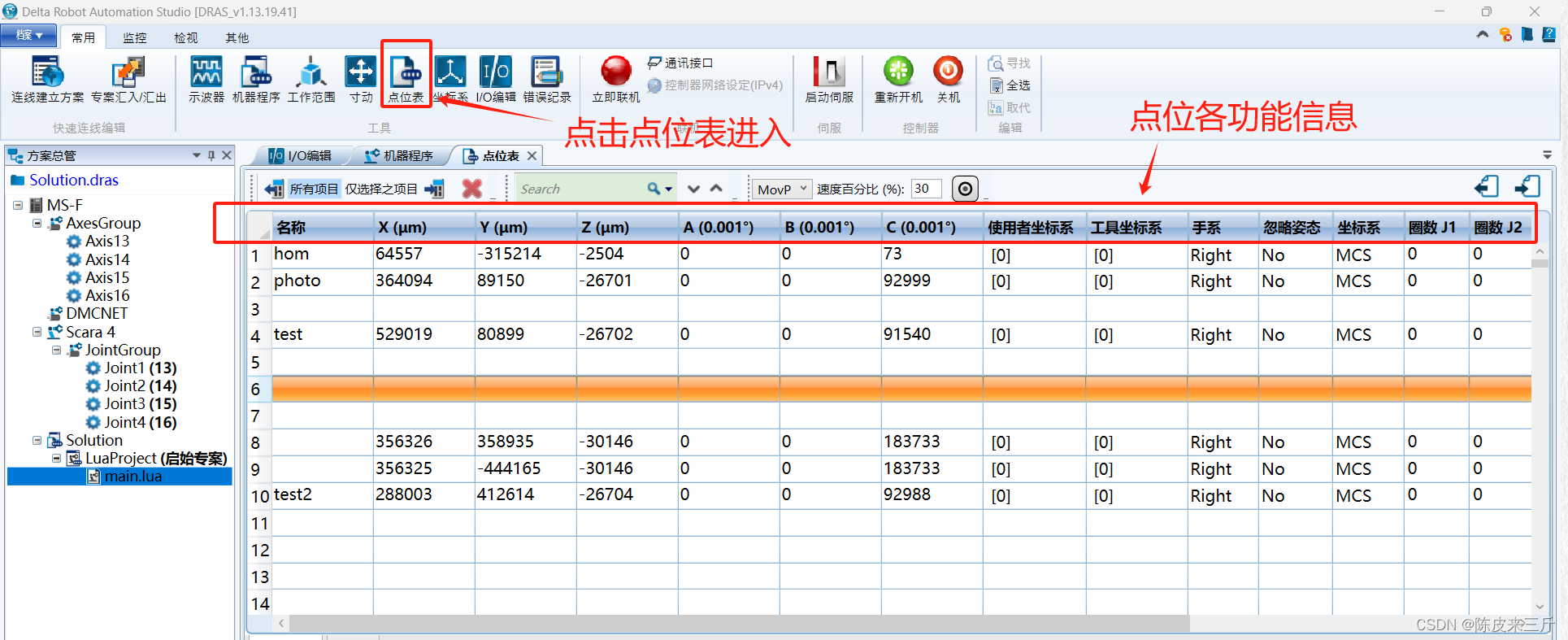Click the red 立即联机 connect button
The image size is (1568, 640).
click(x=616, y=80)
